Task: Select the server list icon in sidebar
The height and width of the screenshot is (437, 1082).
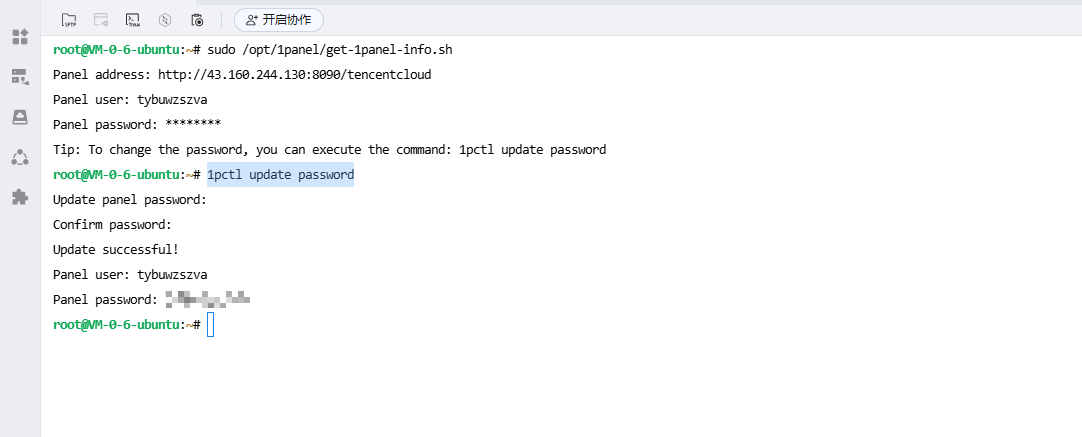Action: [20, 77]
